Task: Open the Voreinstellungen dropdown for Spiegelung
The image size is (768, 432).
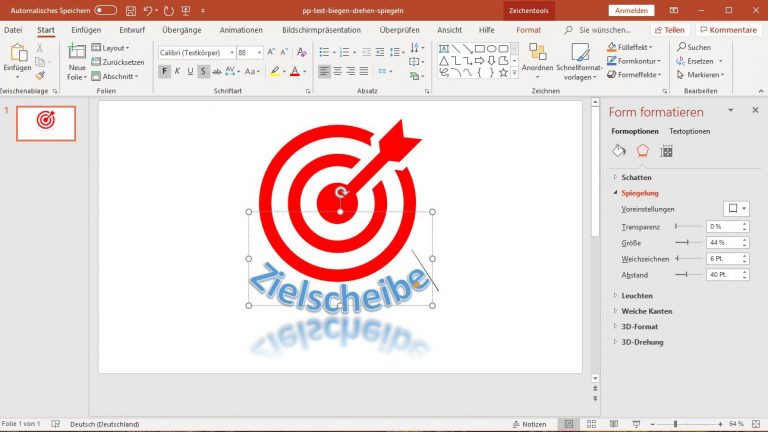Action: tap(737, 209)
